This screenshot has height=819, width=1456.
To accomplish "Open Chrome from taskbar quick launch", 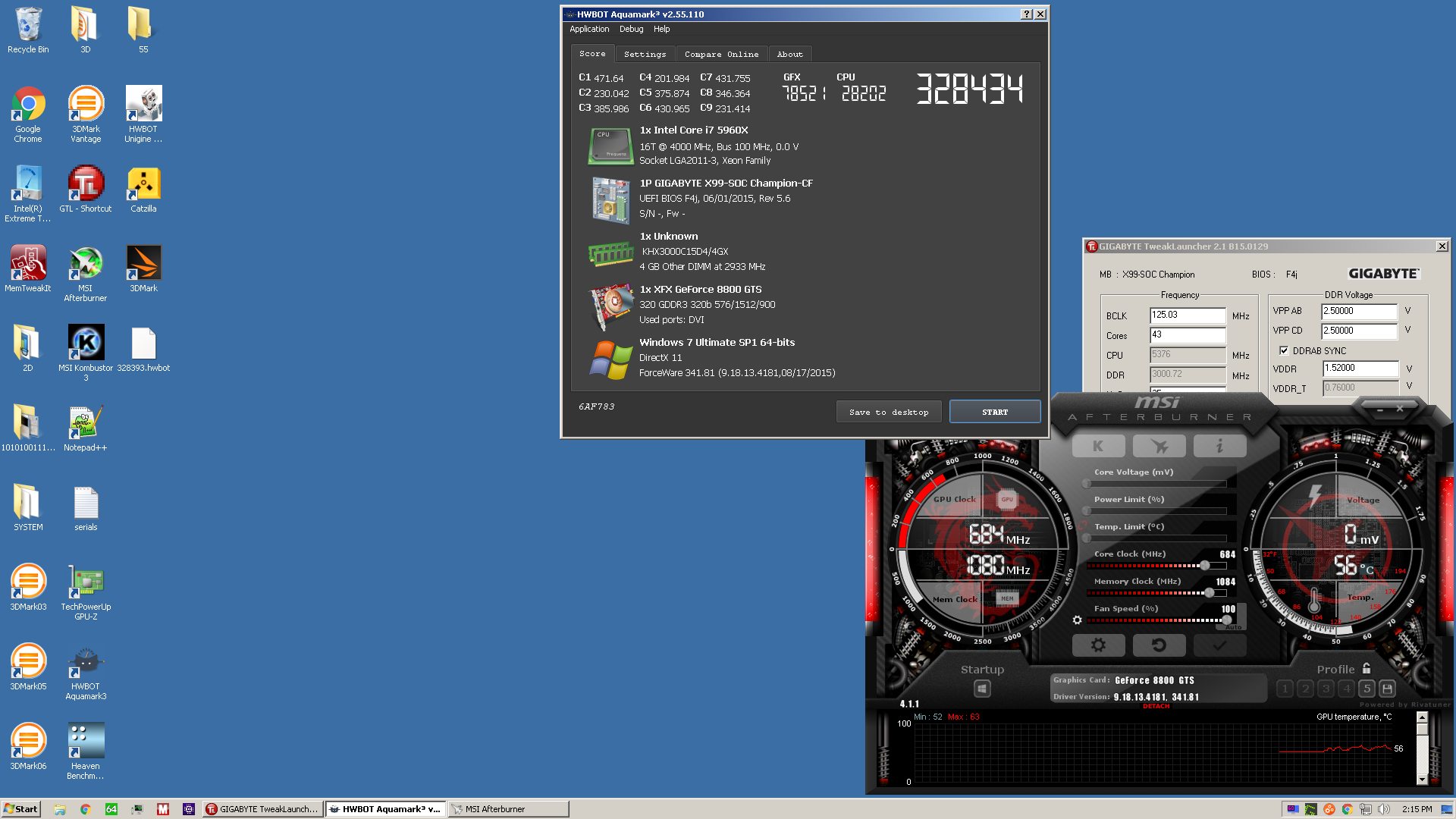I will pos(86,809).
